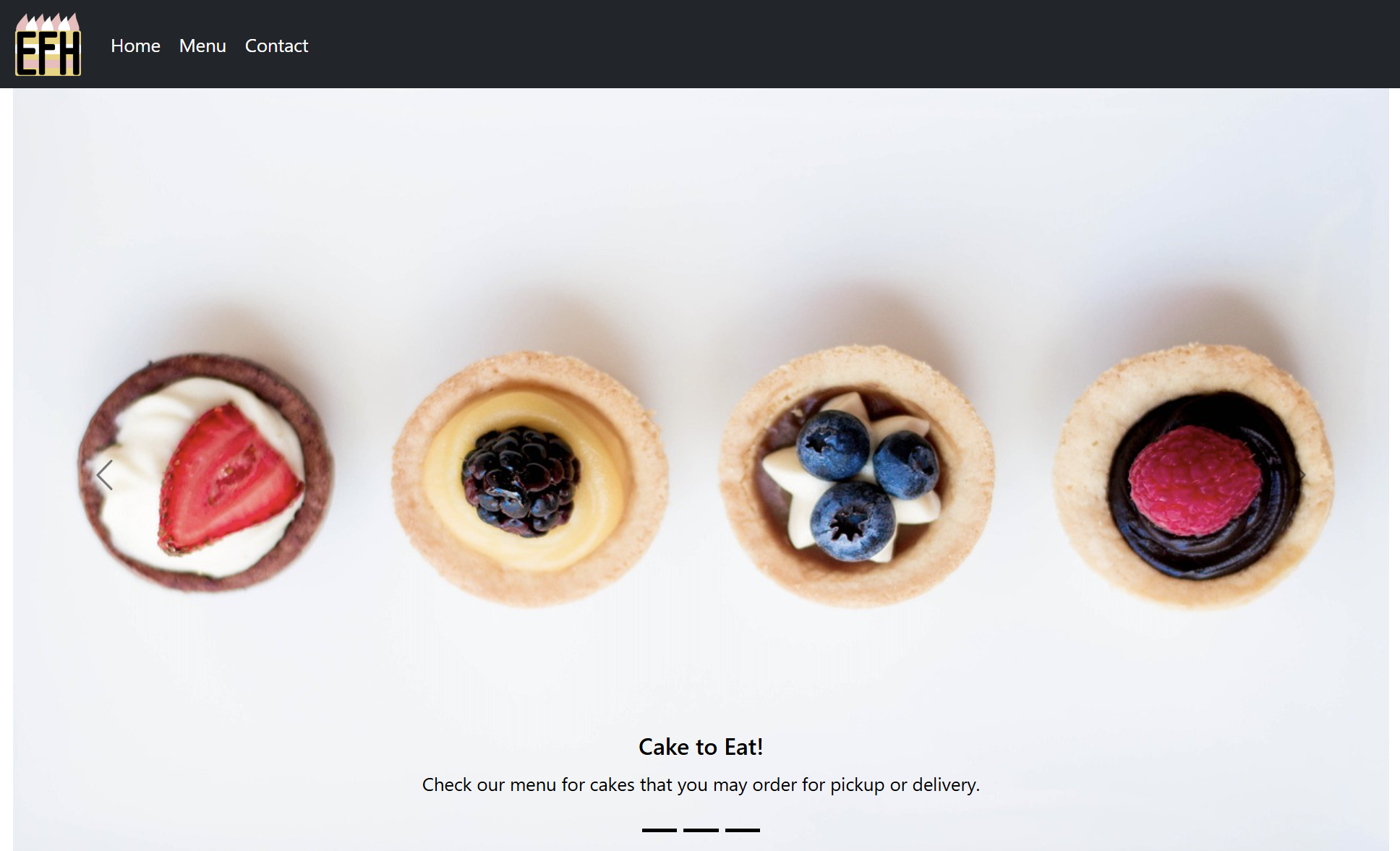Screen dimensions: 1400x851
Task: Click the right-side blueberry on the blueberry tart
Action: coord(905,465)
